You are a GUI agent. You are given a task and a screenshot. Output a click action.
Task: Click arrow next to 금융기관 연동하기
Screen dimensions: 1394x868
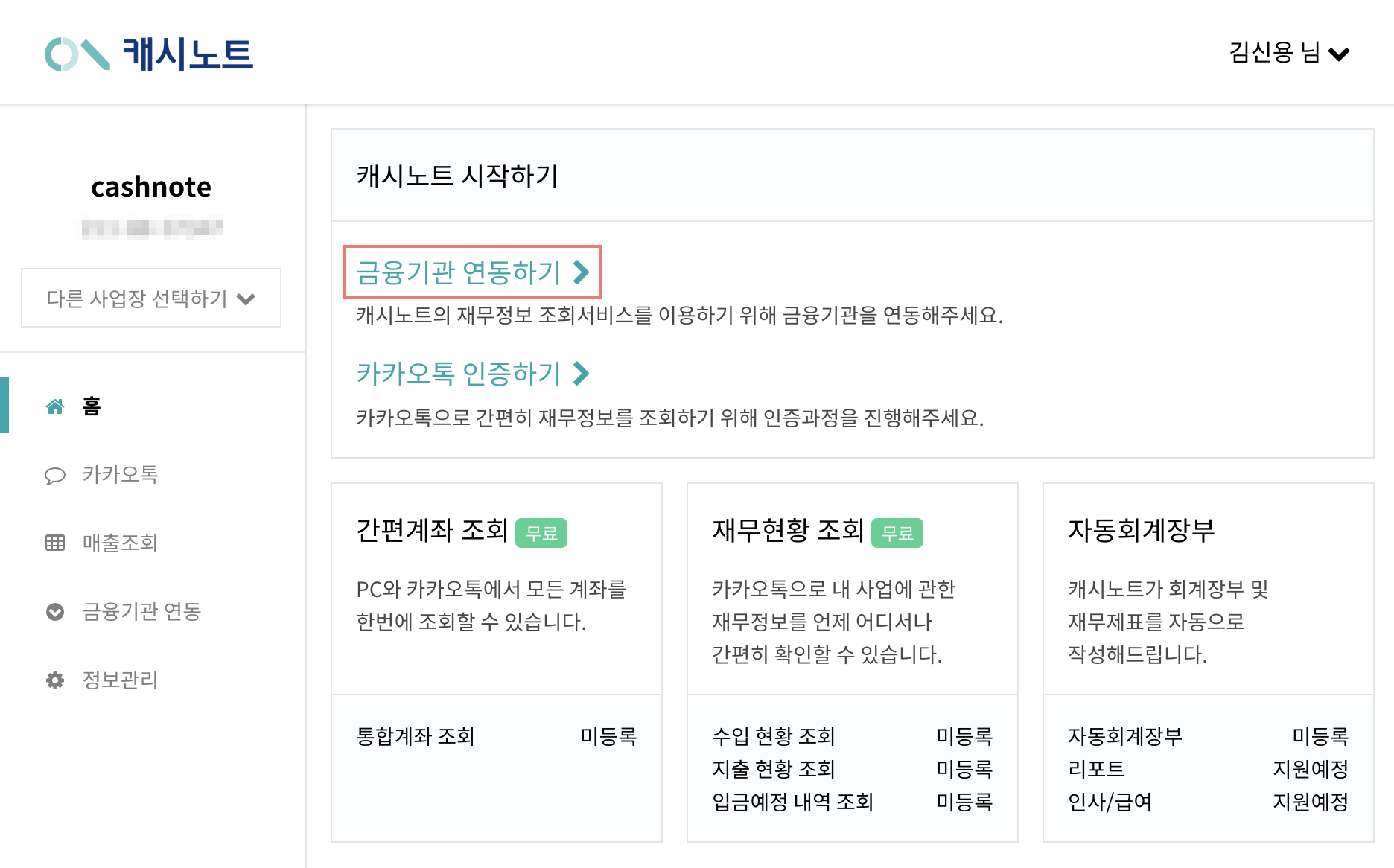click(x=582, y=272)
